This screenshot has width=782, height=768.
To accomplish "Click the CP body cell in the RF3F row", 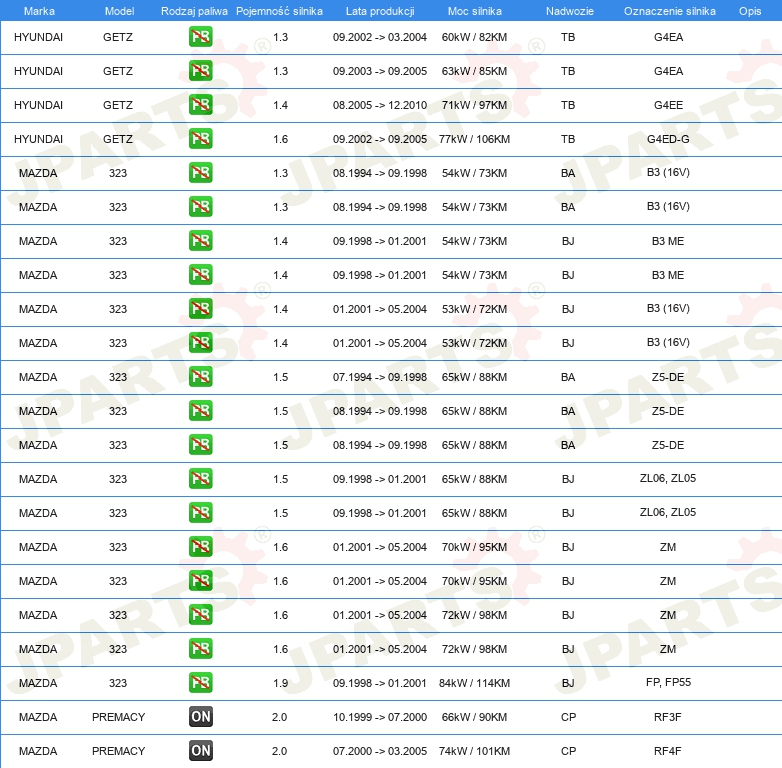I will pyautogui.click(x=568, y=717).
